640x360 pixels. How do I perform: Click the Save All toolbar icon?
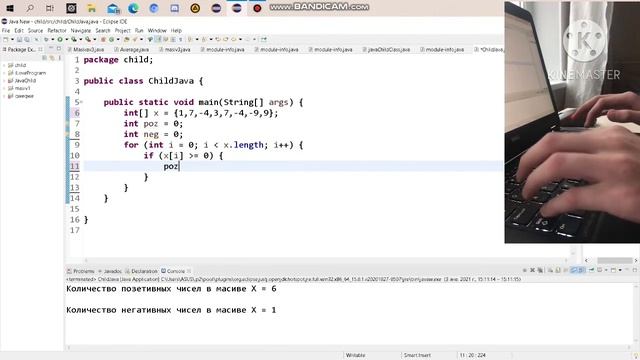tap(27, 40)
